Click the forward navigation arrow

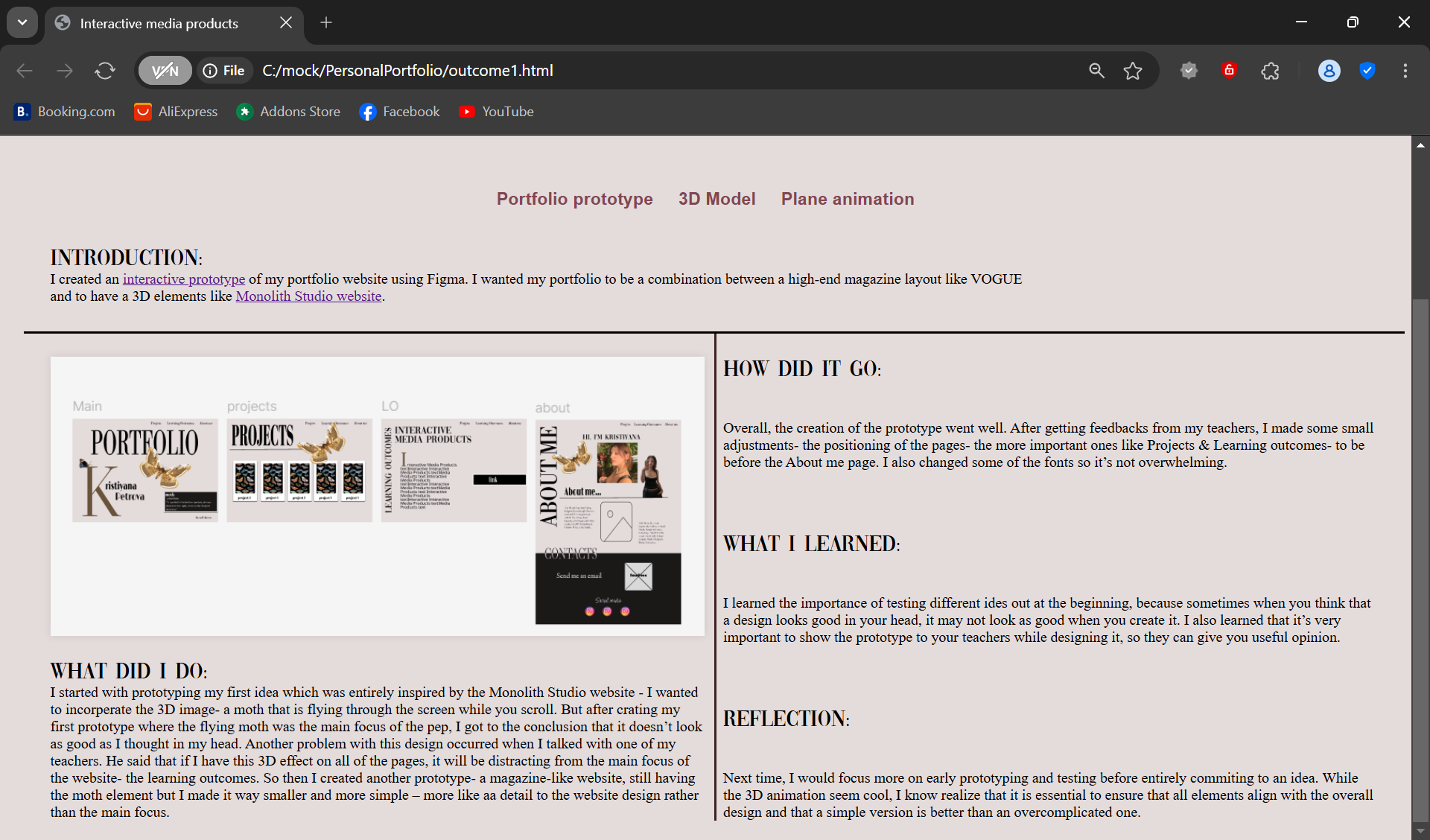tap(65, 71)
